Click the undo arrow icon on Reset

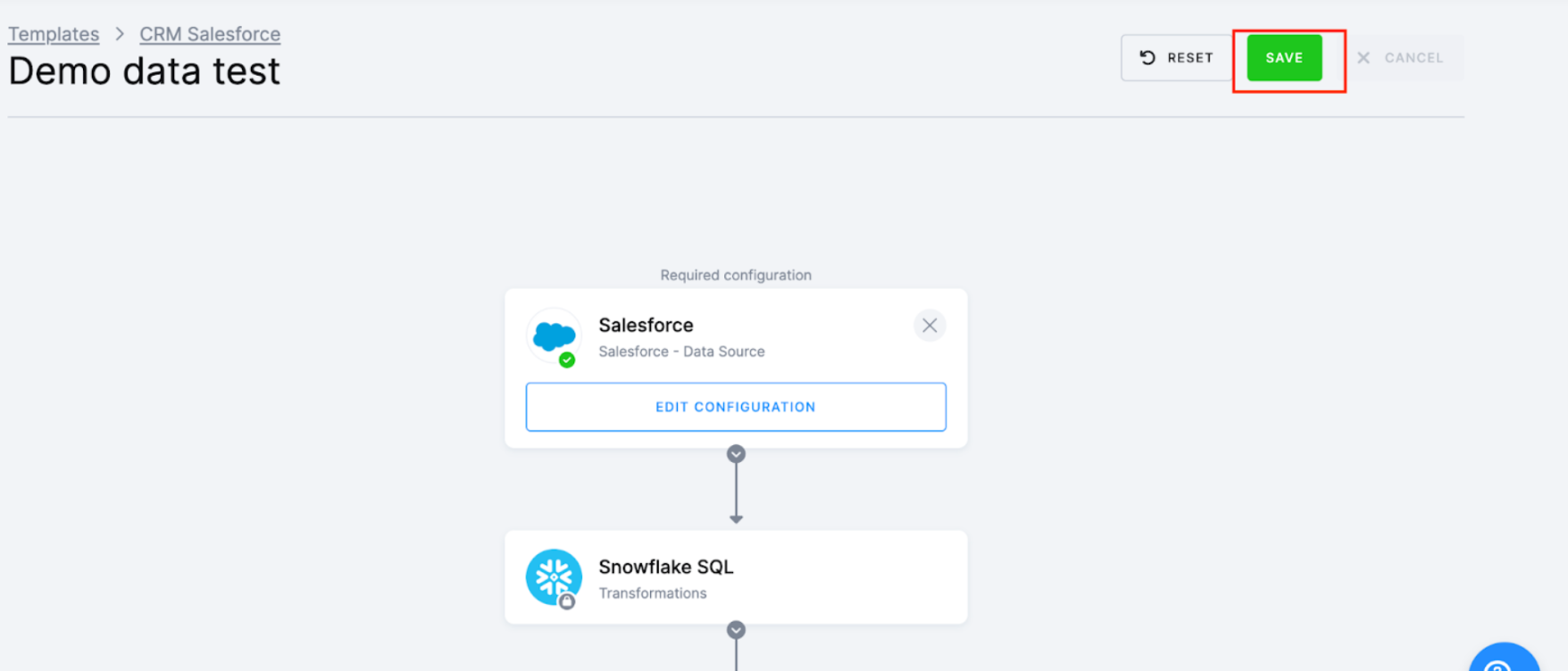(1147, 57)
